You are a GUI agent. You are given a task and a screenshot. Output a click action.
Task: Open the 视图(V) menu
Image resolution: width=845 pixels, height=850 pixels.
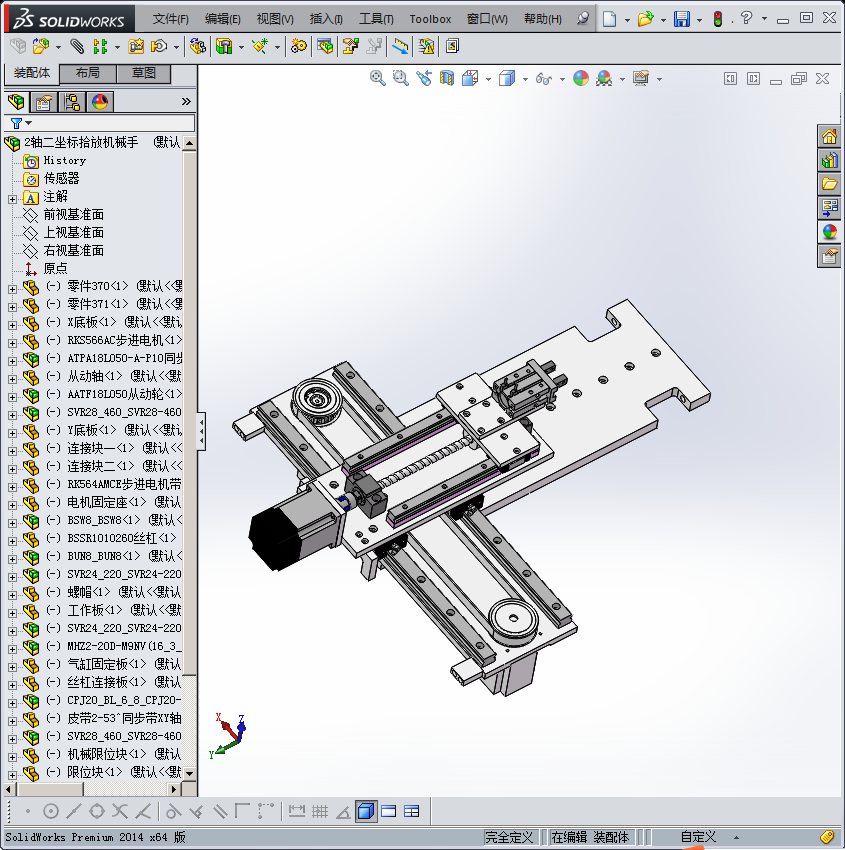[x=275, y=19]
